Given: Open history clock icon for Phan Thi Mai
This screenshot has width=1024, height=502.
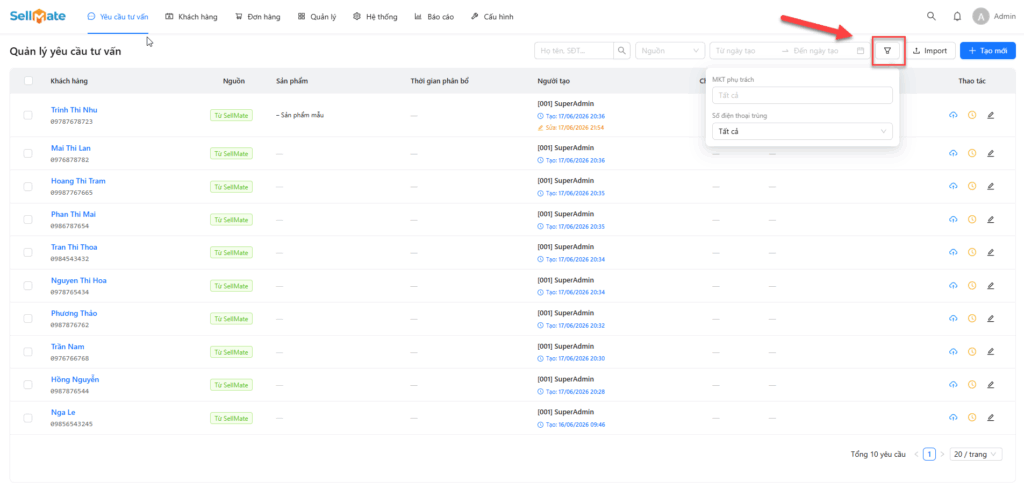Looking at the screenshot, I should 972,219.
